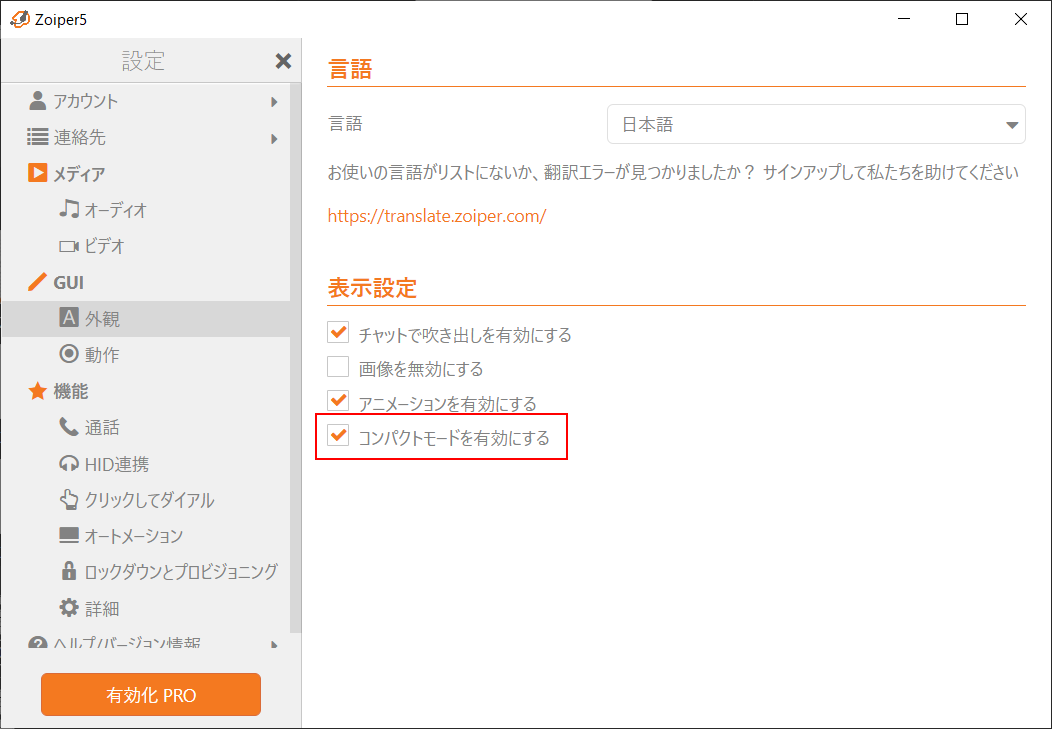Close the 設定 panel with the X
The height and width of the screenshot is (729, 1052).
click(x=283, y=61)
